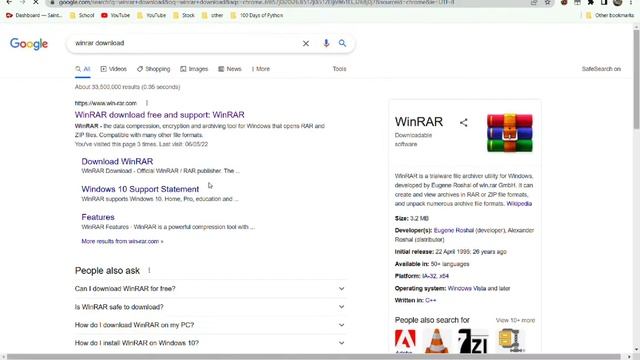Open the Features sitelink
The width and height of the screenshot is (640, 360).
(x=98, y=217)
